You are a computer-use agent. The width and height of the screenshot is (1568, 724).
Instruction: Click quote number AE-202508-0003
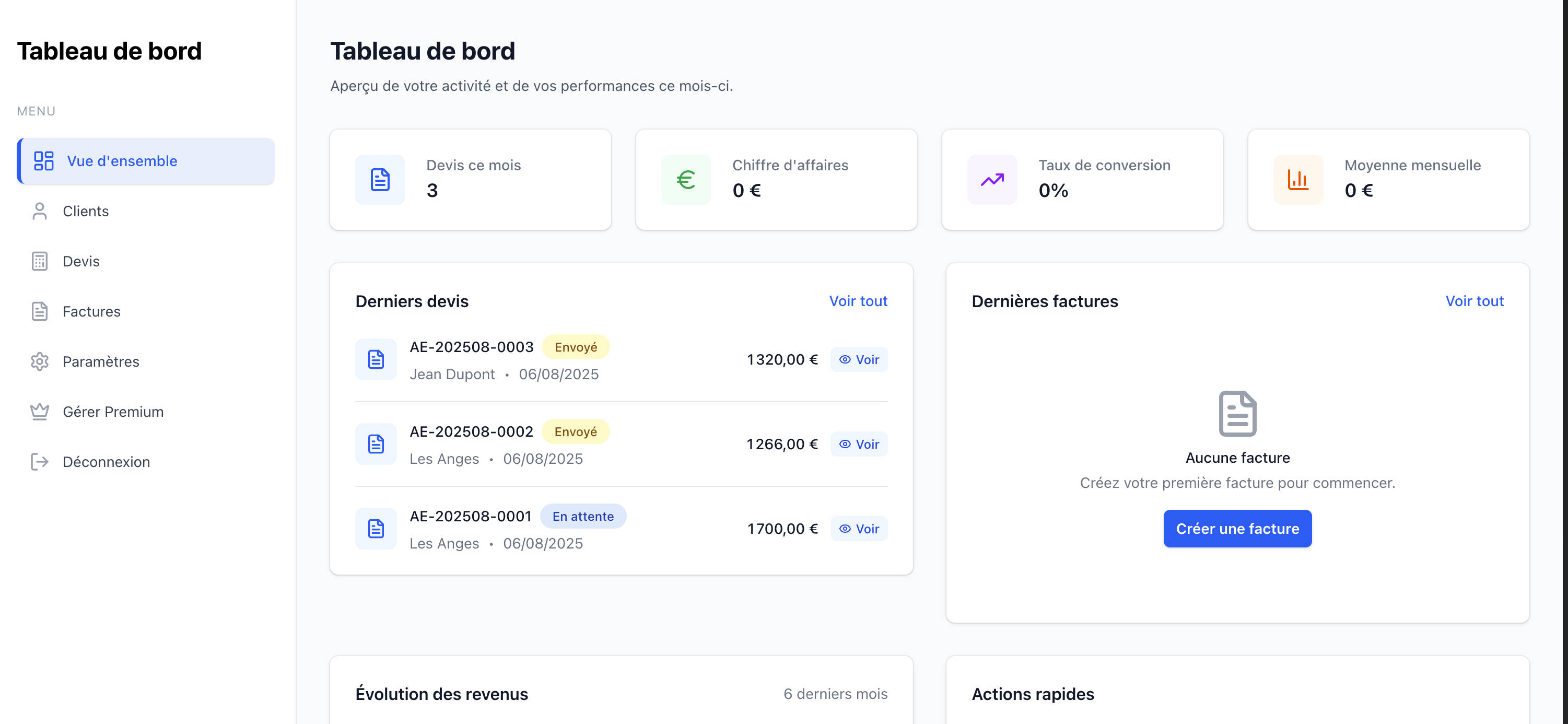pos(471,347)
